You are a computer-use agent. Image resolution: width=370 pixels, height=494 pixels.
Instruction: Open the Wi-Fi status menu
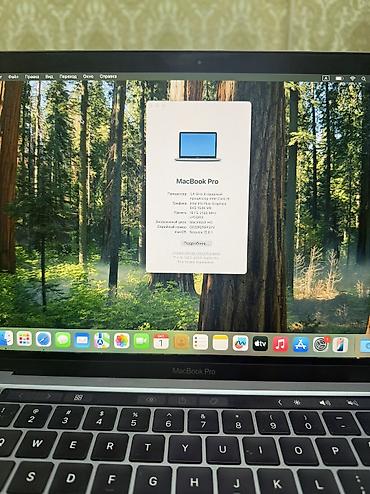[353, 78]
